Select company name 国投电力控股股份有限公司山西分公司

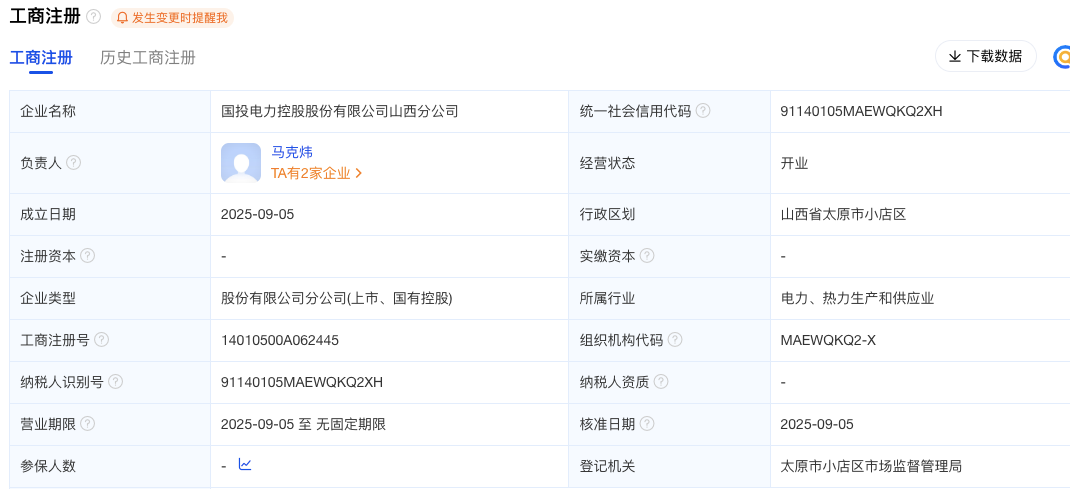click(339, 111)
